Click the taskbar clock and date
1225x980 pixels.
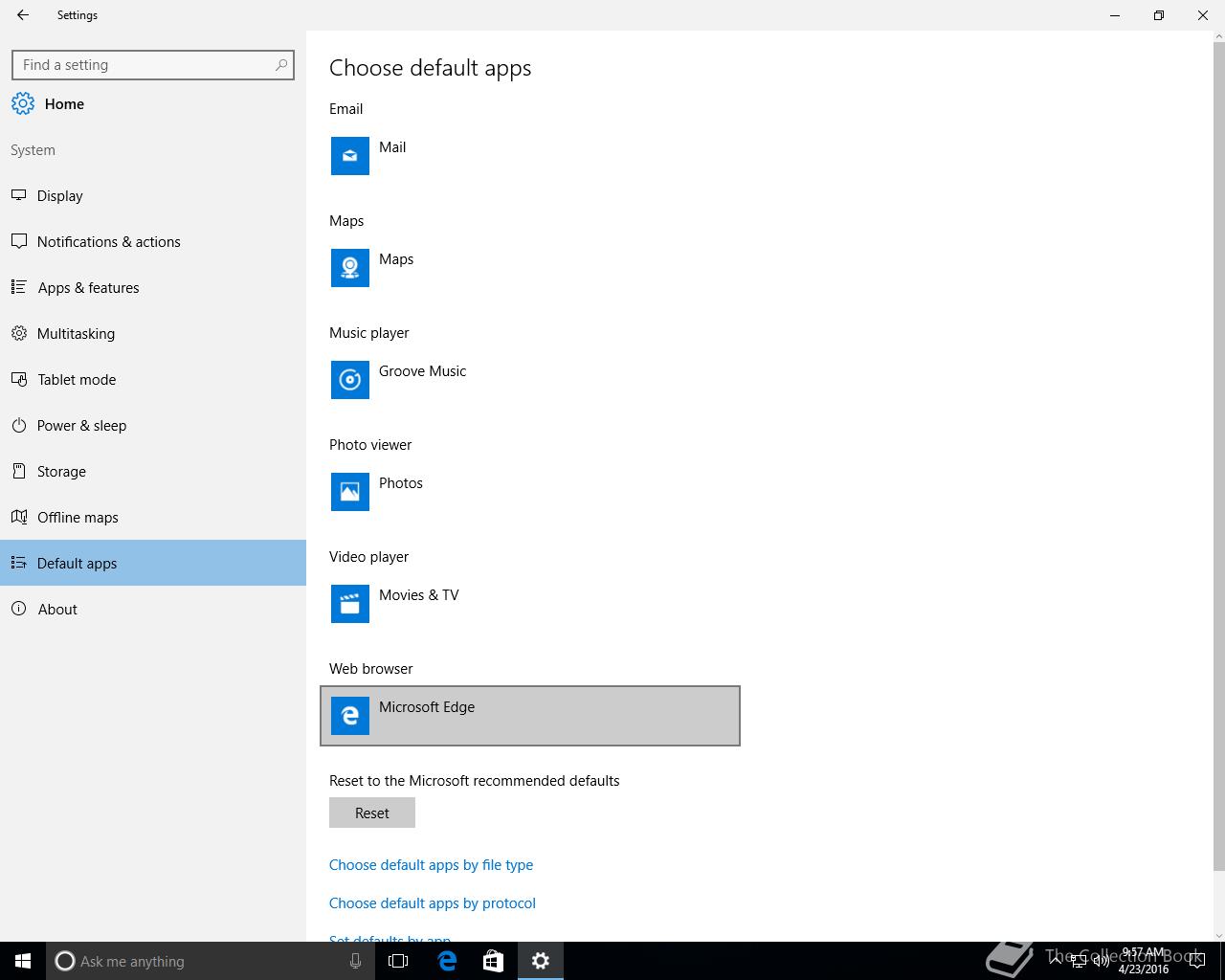[x=1144, y=961]
